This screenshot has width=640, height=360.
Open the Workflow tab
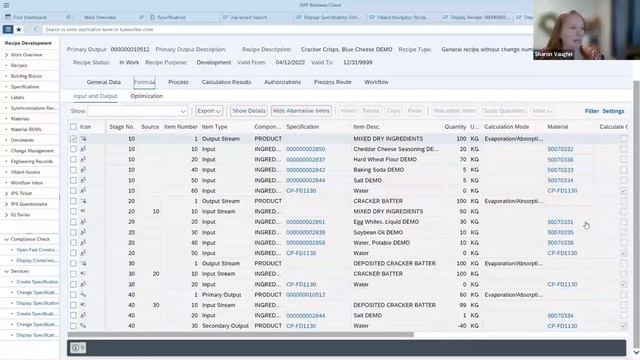[x=376, y=82]
